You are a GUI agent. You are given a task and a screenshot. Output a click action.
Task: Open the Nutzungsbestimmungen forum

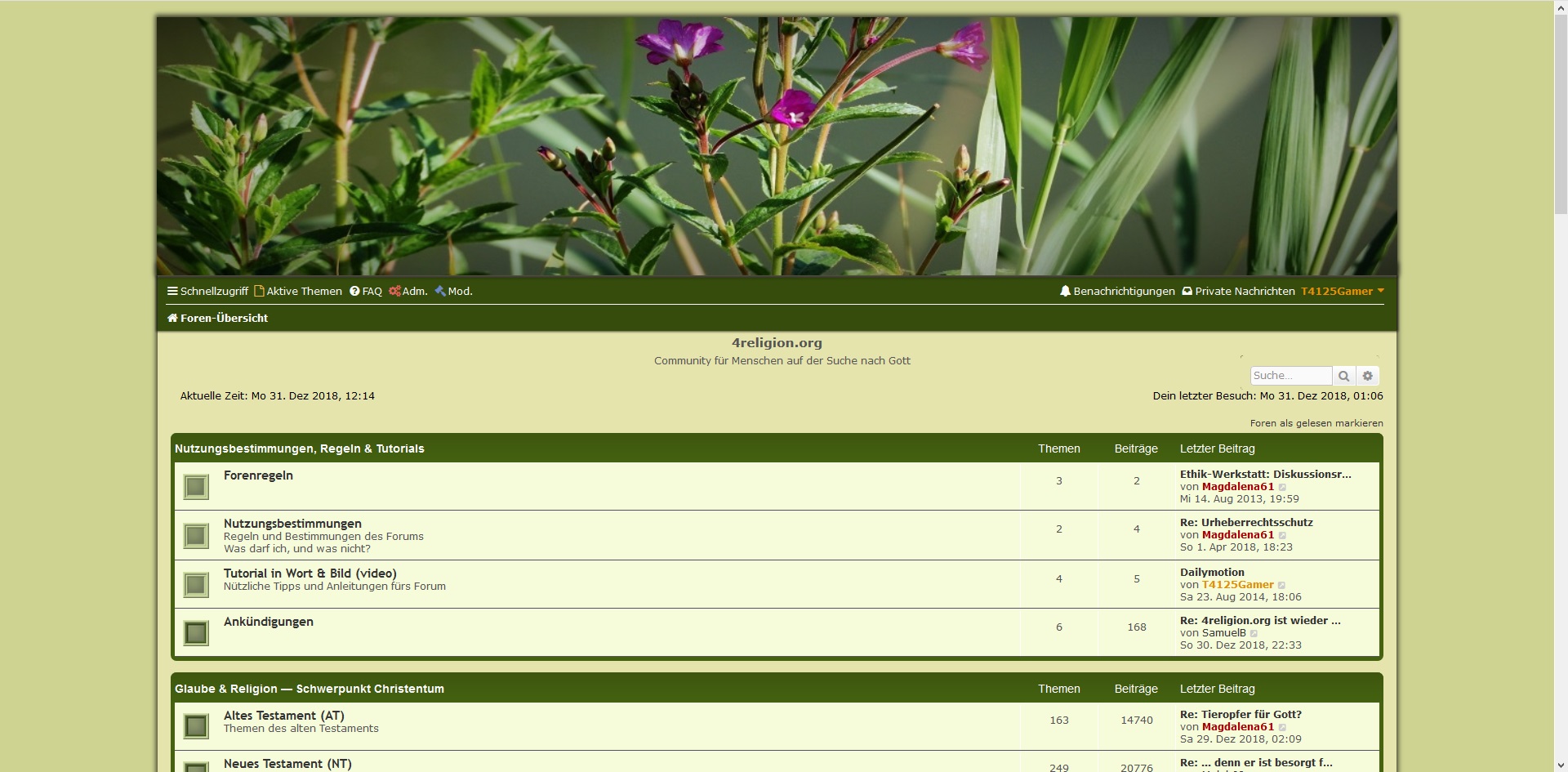tap(292, 524)
